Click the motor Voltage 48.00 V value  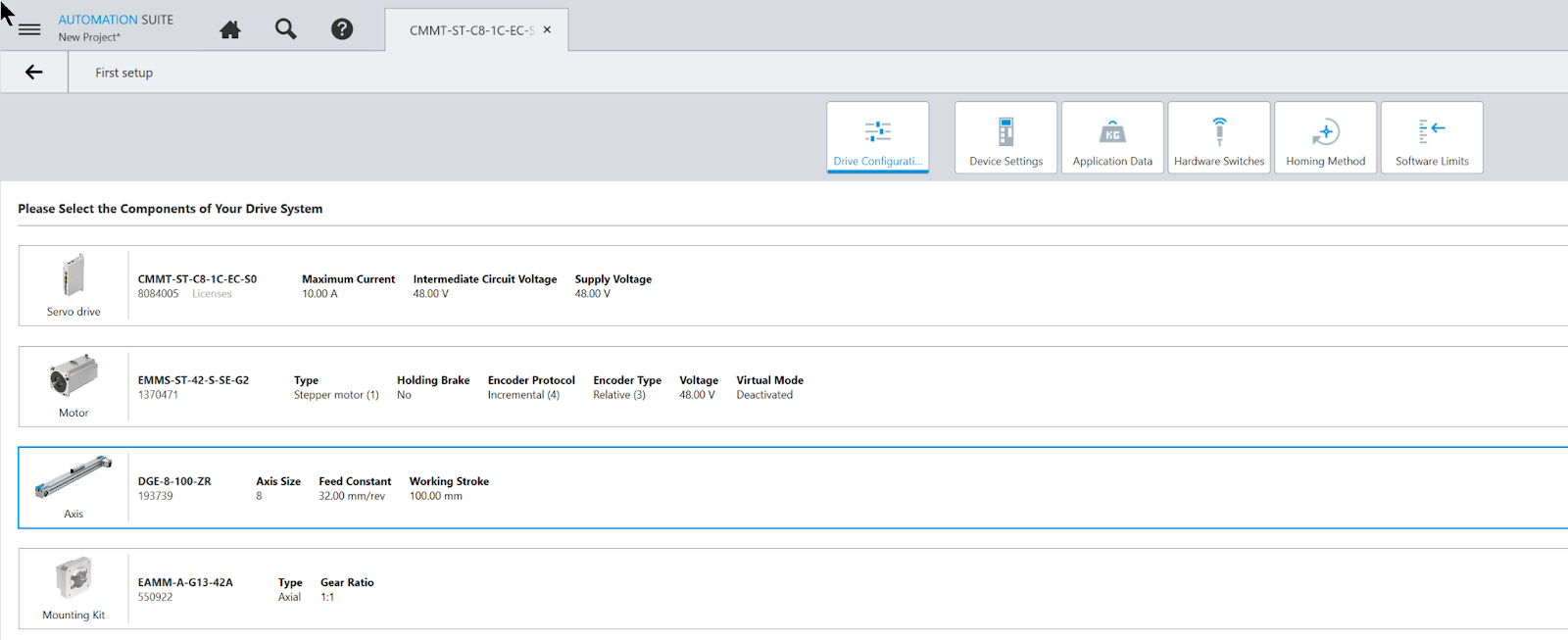[697, 395]
